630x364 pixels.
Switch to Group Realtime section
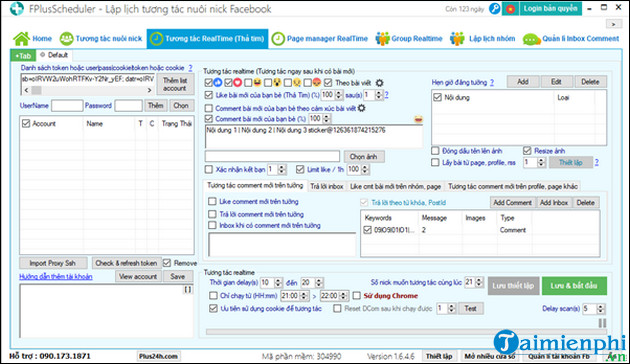409,39
